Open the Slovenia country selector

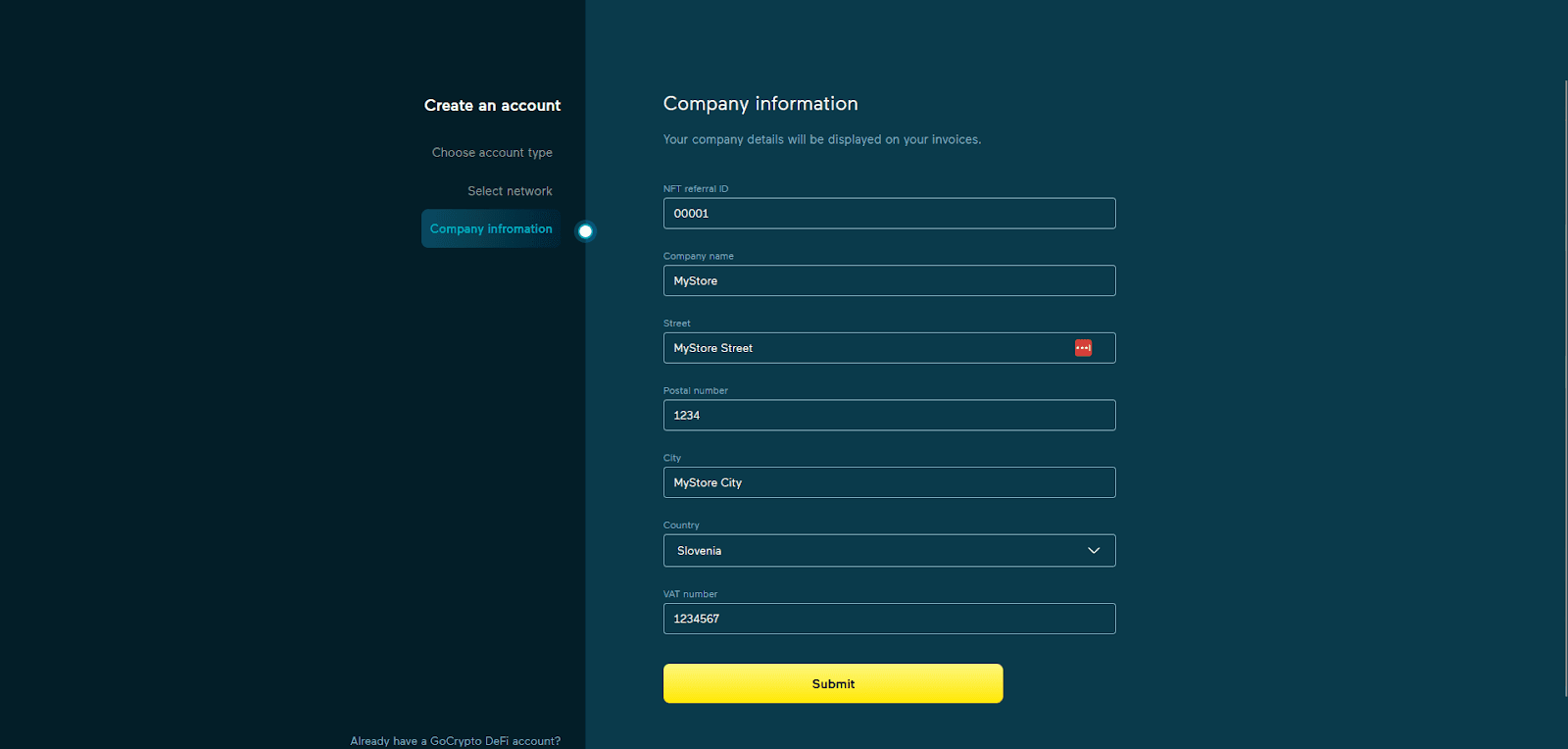point(889,551)
